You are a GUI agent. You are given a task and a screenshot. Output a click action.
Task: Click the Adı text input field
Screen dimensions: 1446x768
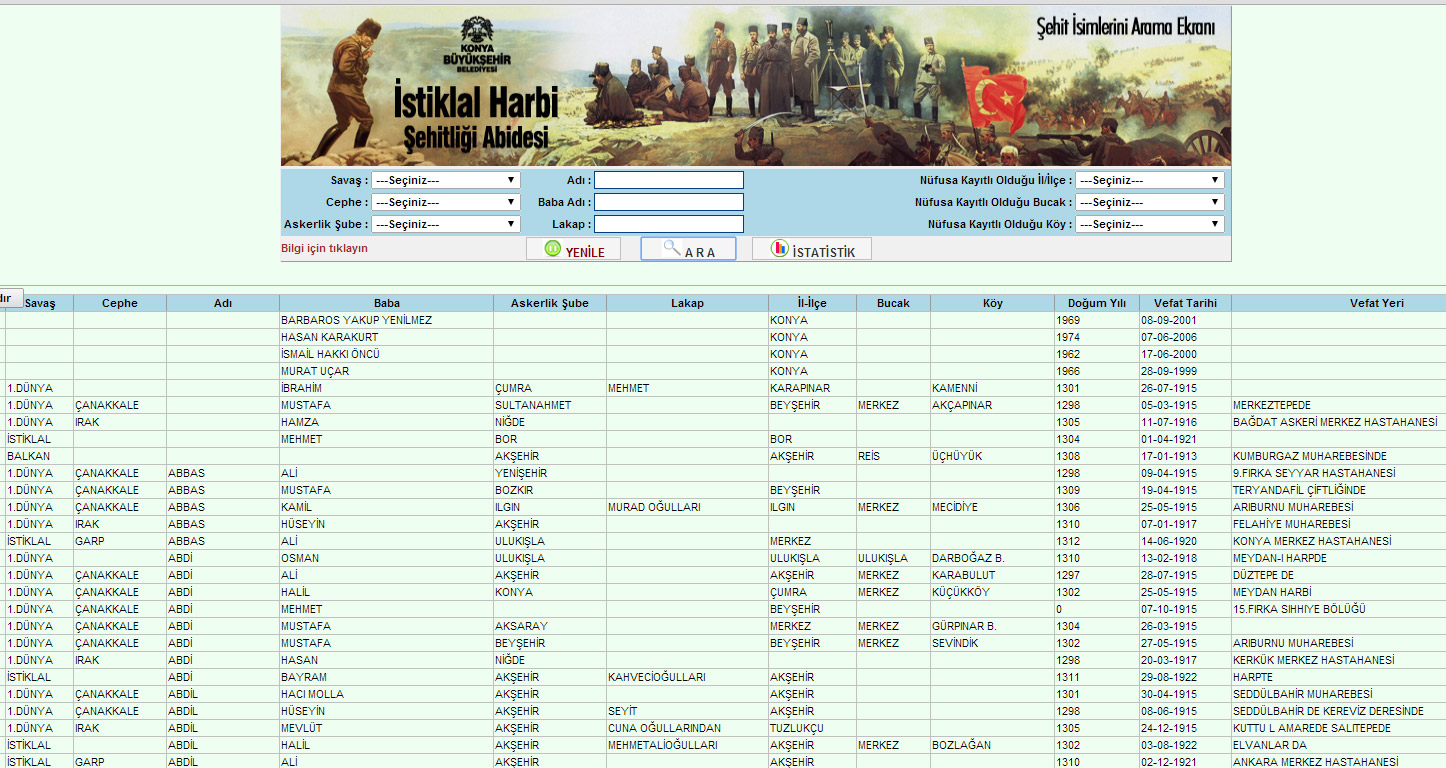click(x=669, y=180)
